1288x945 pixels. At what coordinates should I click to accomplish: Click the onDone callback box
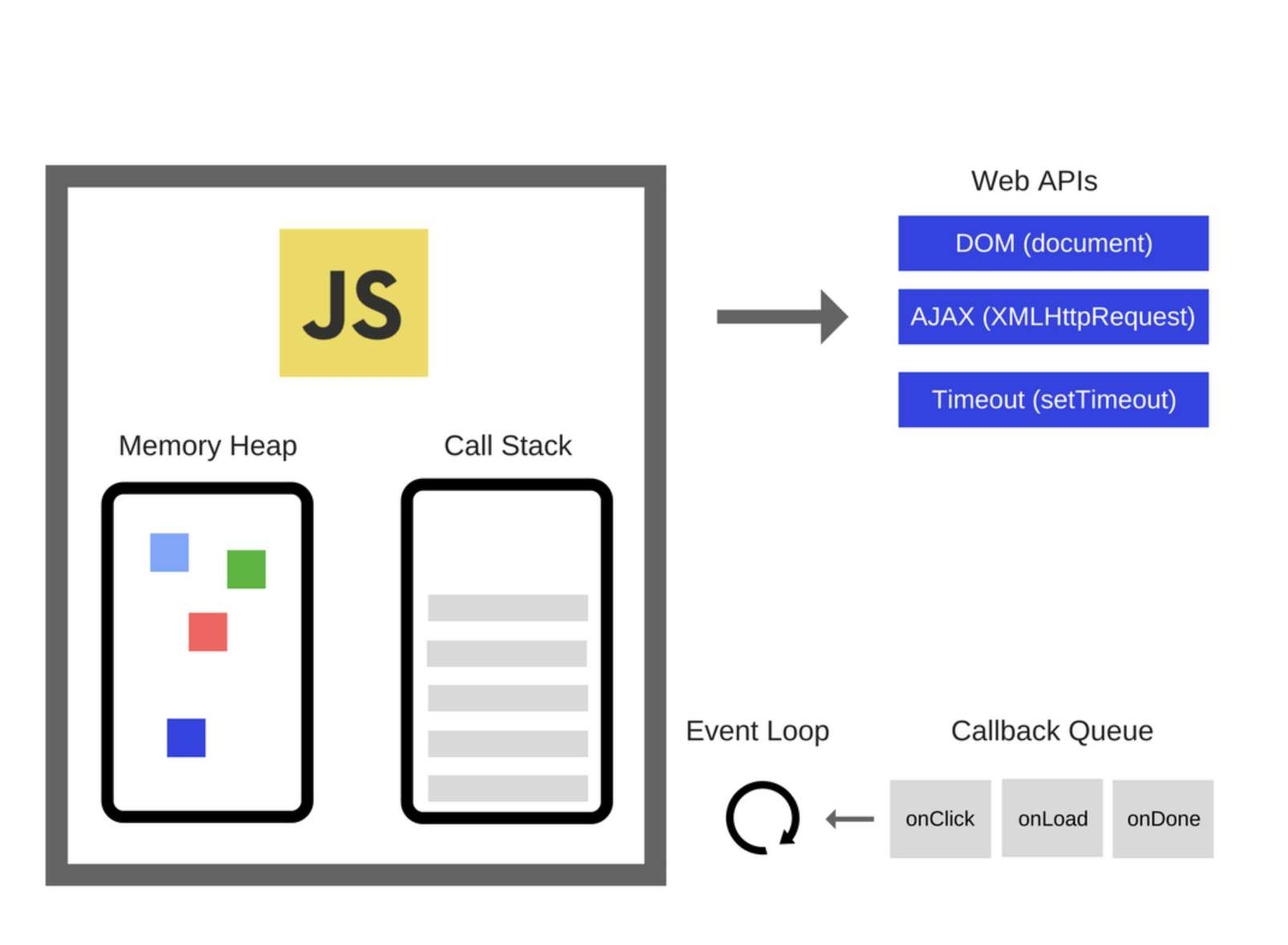1163,818
